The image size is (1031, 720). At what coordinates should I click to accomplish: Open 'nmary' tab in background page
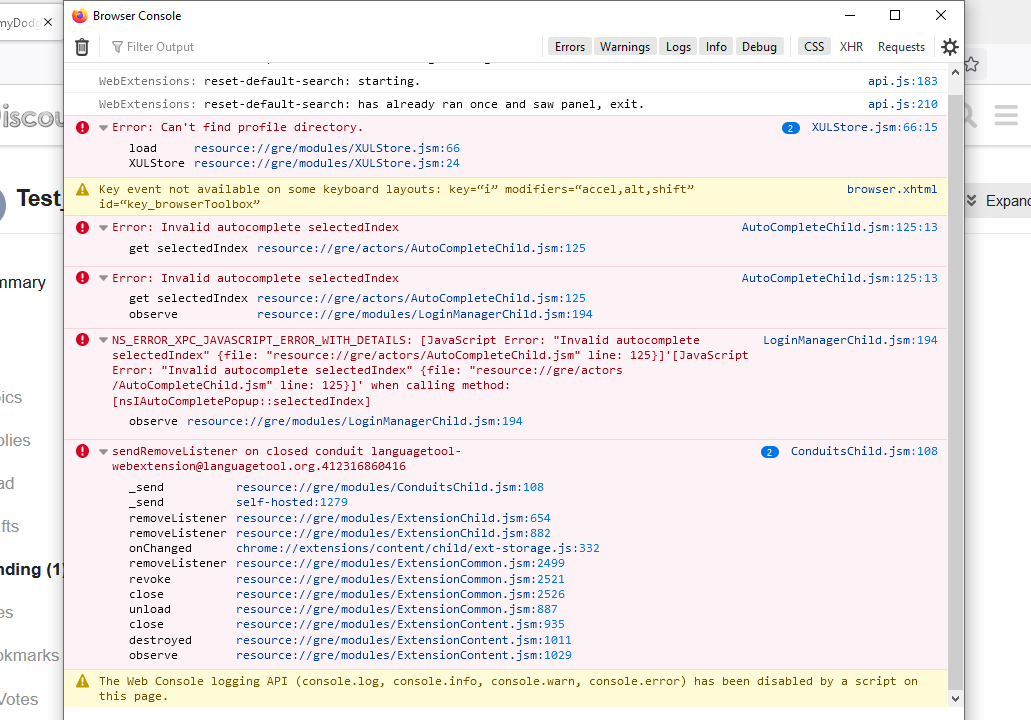point(23,282)
